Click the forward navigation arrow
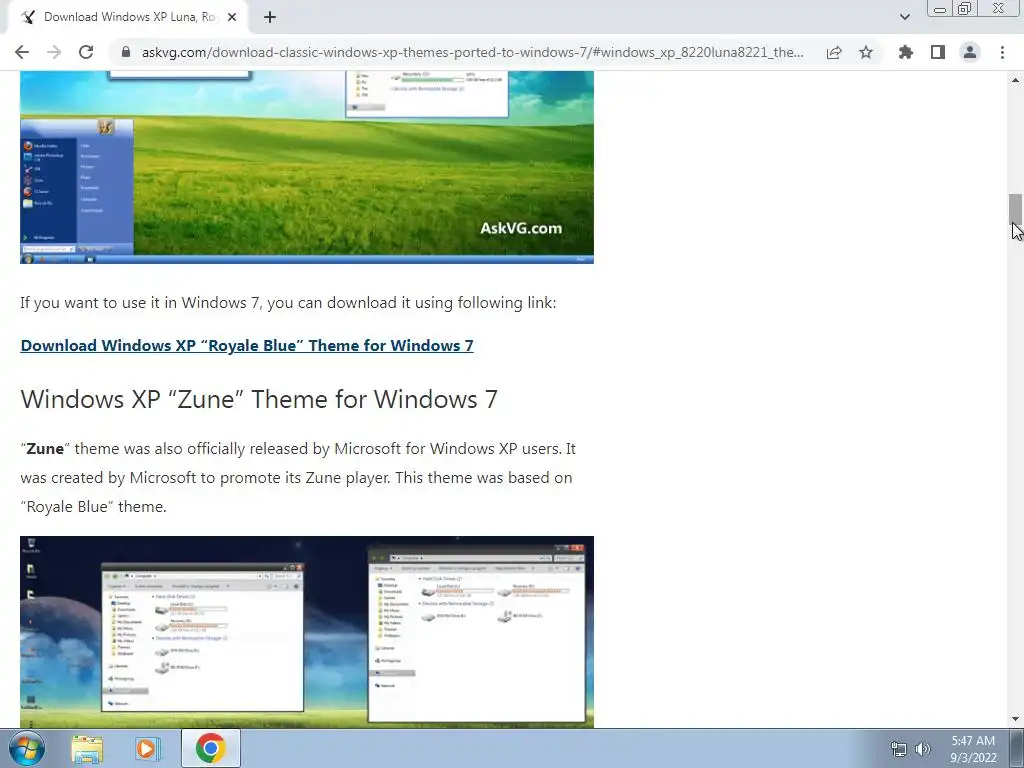This screenshot has width=1024, height=768. coord(54,52)
